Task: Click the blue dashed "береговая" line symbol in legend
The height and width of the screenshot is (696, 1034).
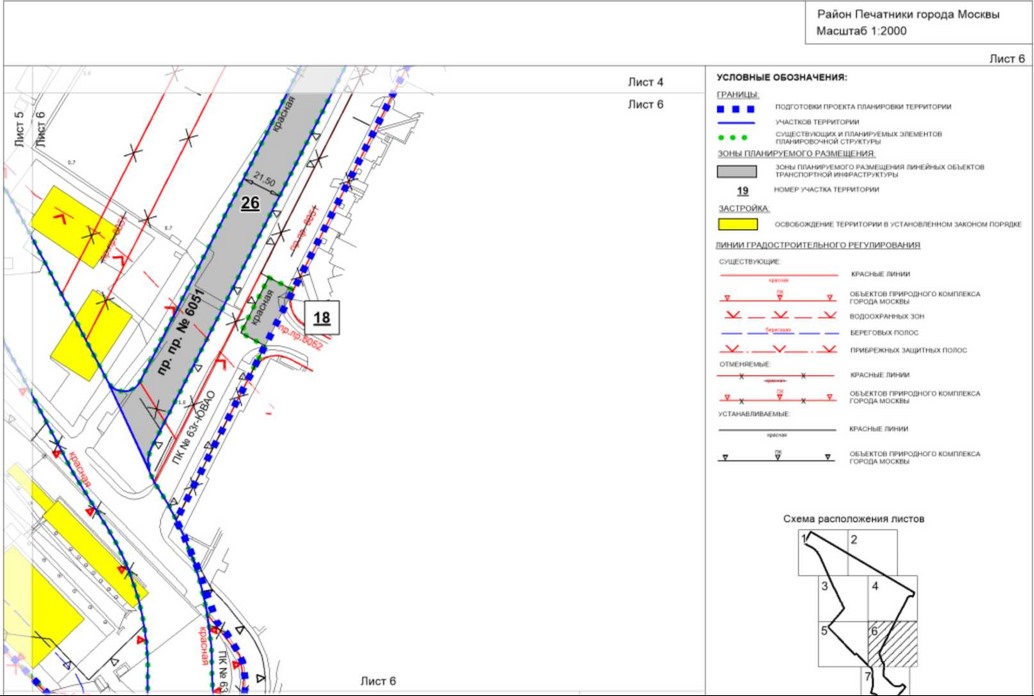Action: pos(777,333)
